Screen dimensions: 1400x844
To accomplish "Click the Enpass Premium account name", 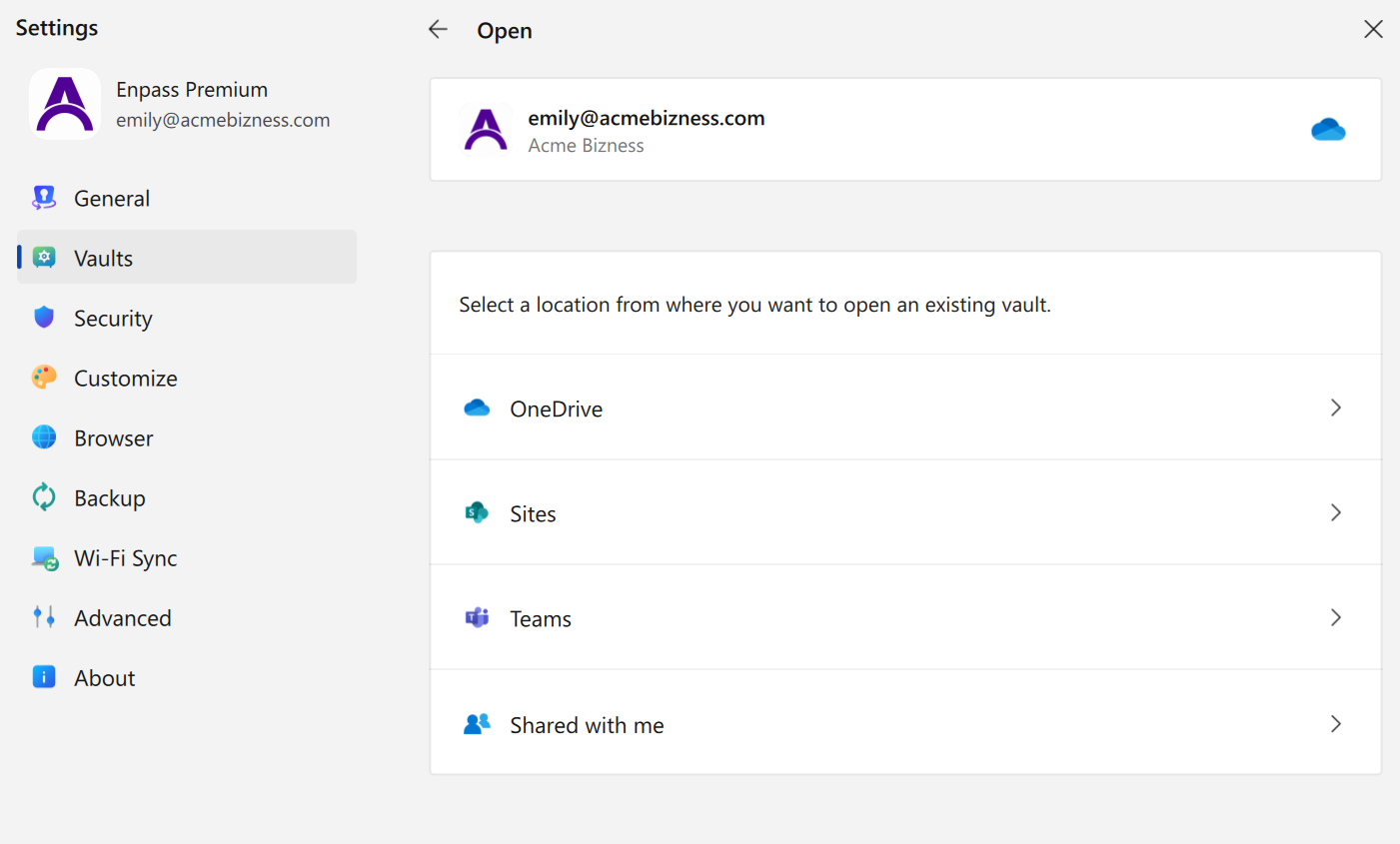I will tap(192, 89).
